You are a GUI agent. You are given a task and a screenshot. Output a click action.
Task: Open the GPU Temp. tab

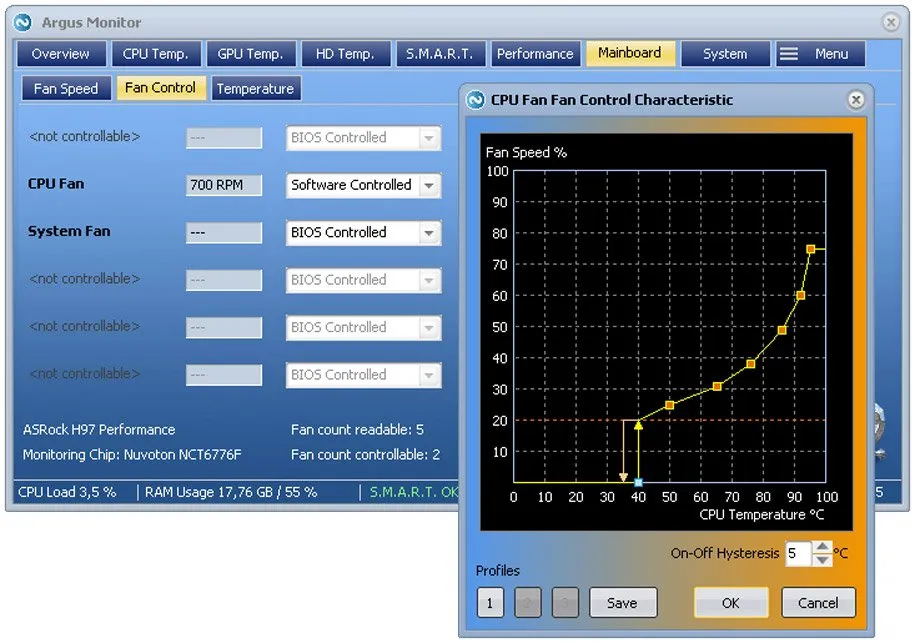251,54
